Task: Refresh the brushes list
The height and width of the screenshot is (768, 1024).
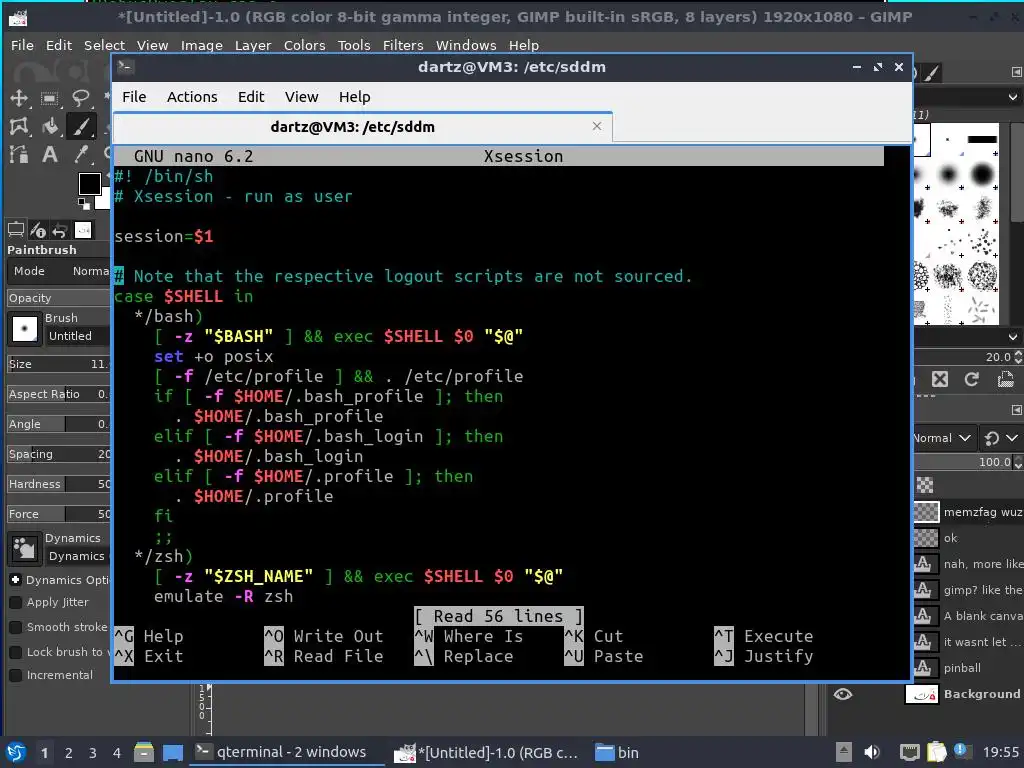Action: (972, 379)
